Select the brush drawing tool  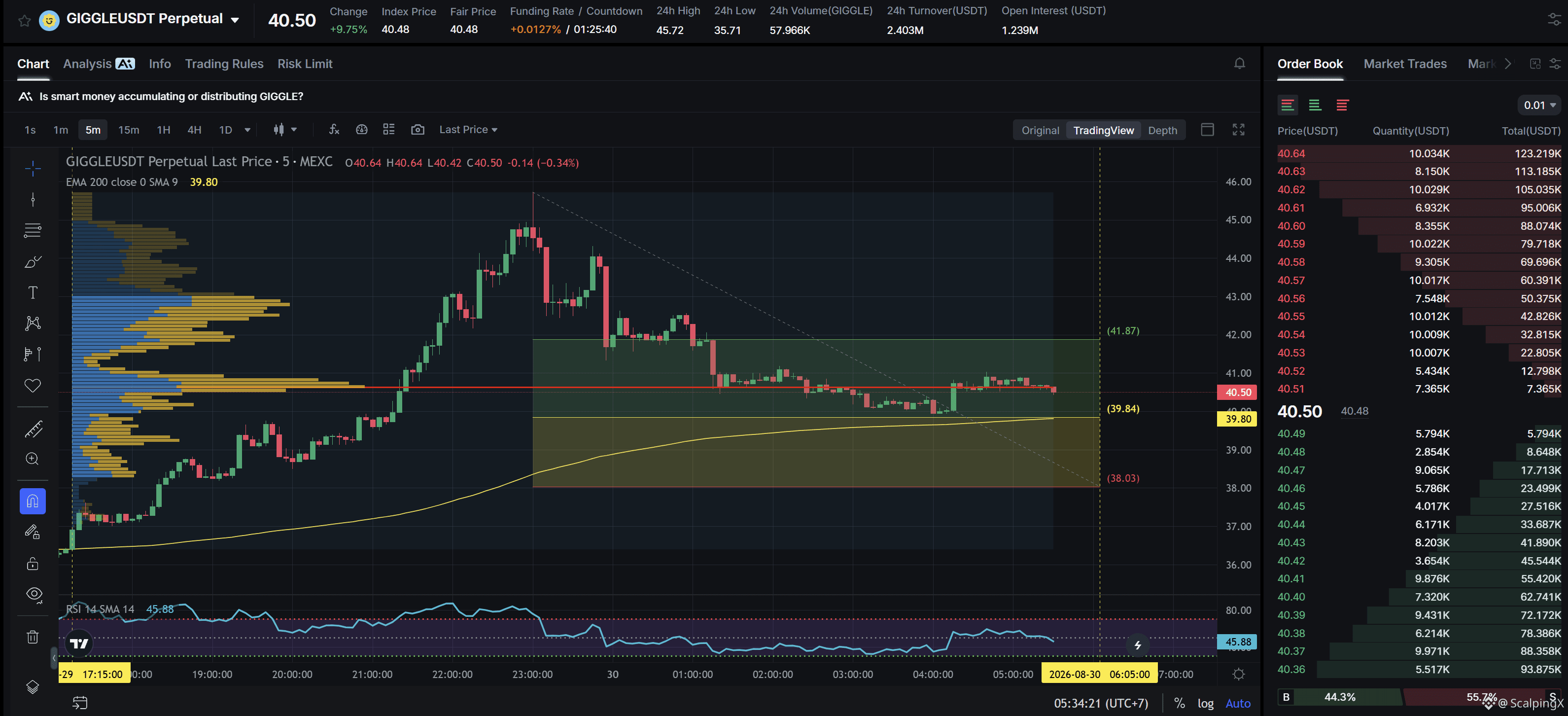click(33, 261)
